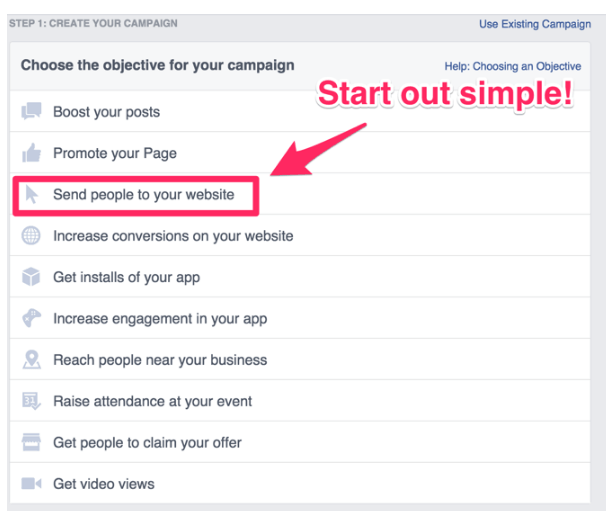This screenshot has height=511, width=606.
Task: Select Increase engagement in your app
Action: 300,318
